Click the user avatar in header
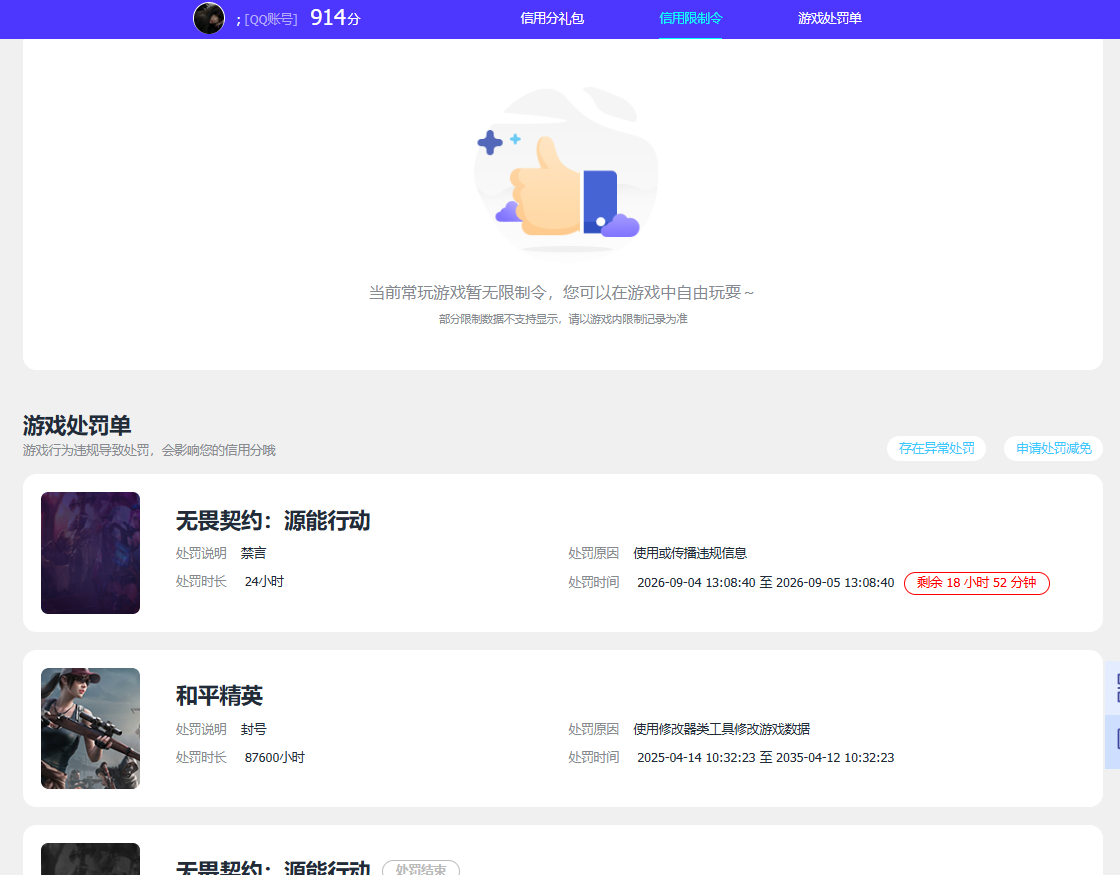This screenshot has width=1120, height=875. click(x=209, y=18)
